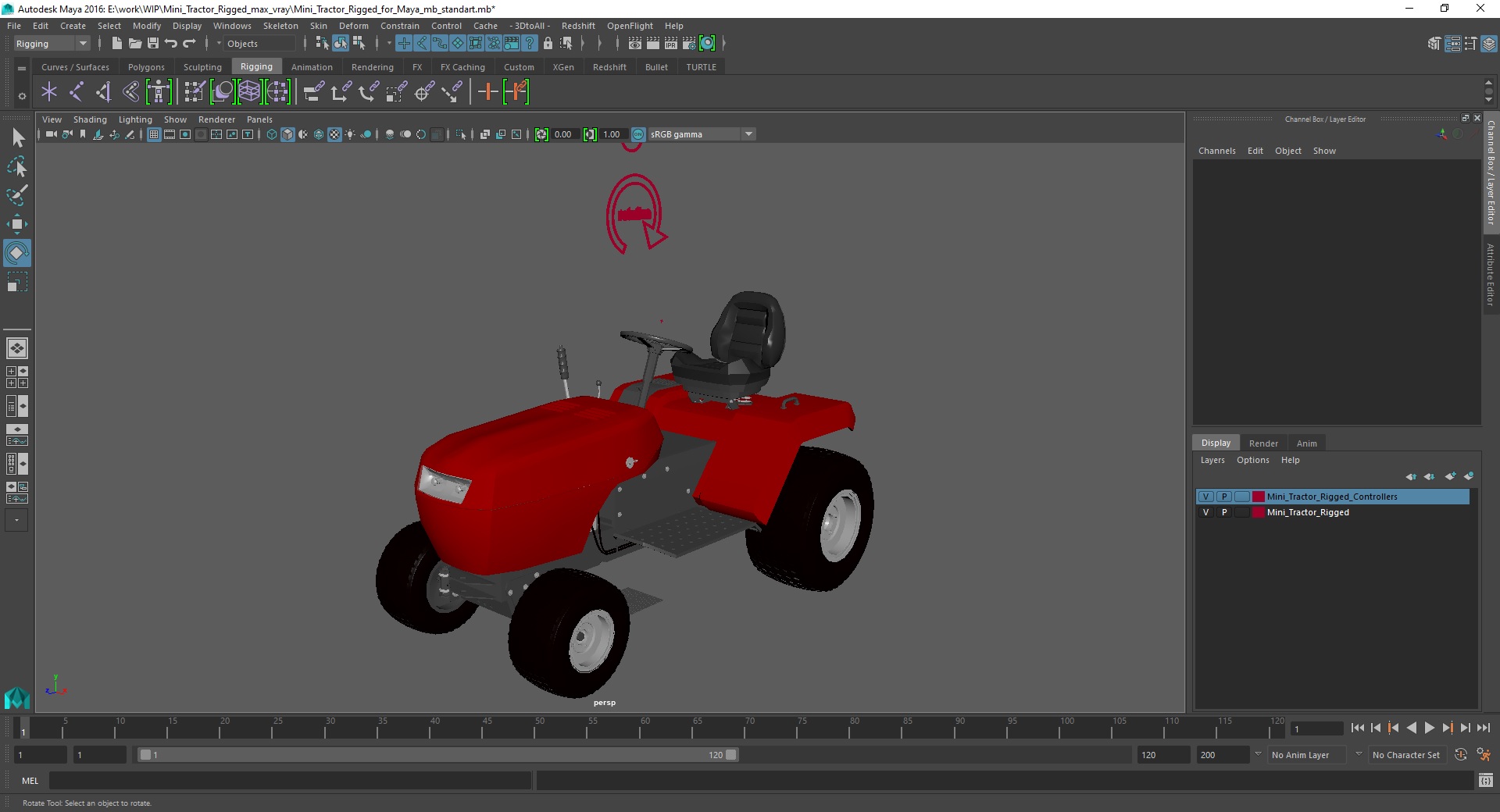Open the shelf settings gear
Screen dimensions: 1500x812
pyautogui.click(x=22, y=96)
